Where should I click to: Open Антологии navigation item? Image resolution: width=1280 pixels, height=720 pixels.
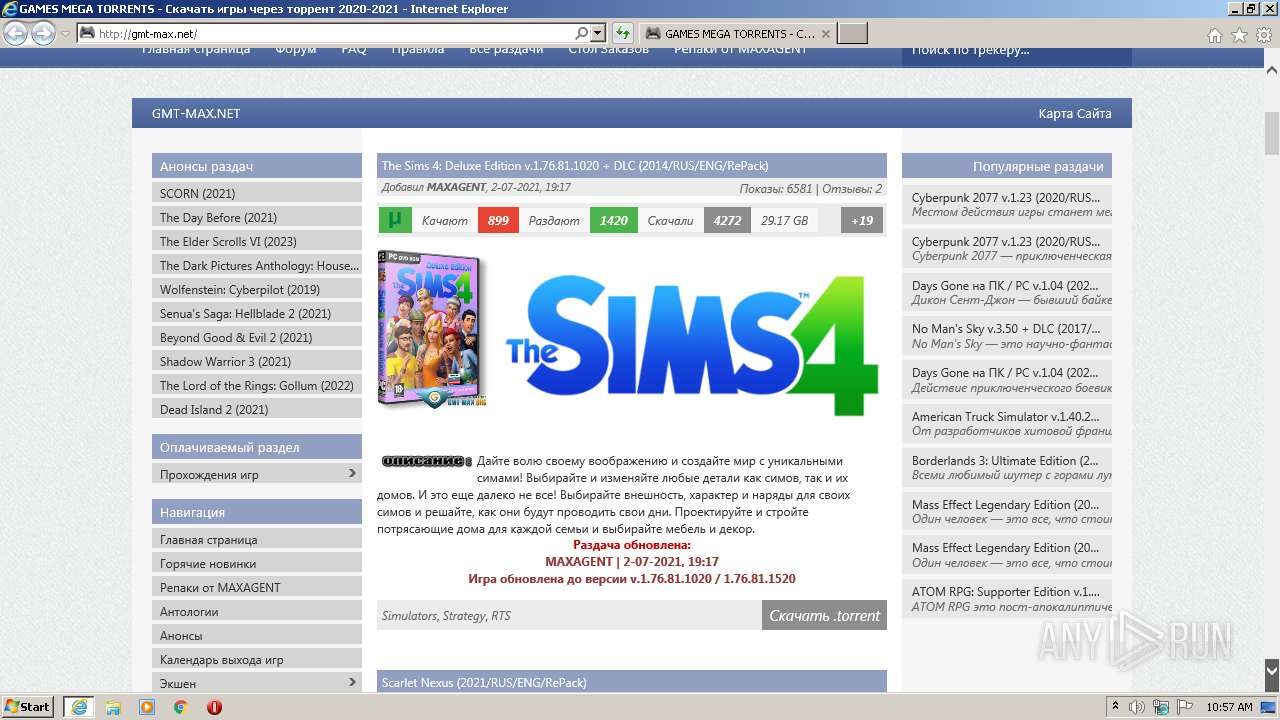pyautogui.click(x=257, y=611)
